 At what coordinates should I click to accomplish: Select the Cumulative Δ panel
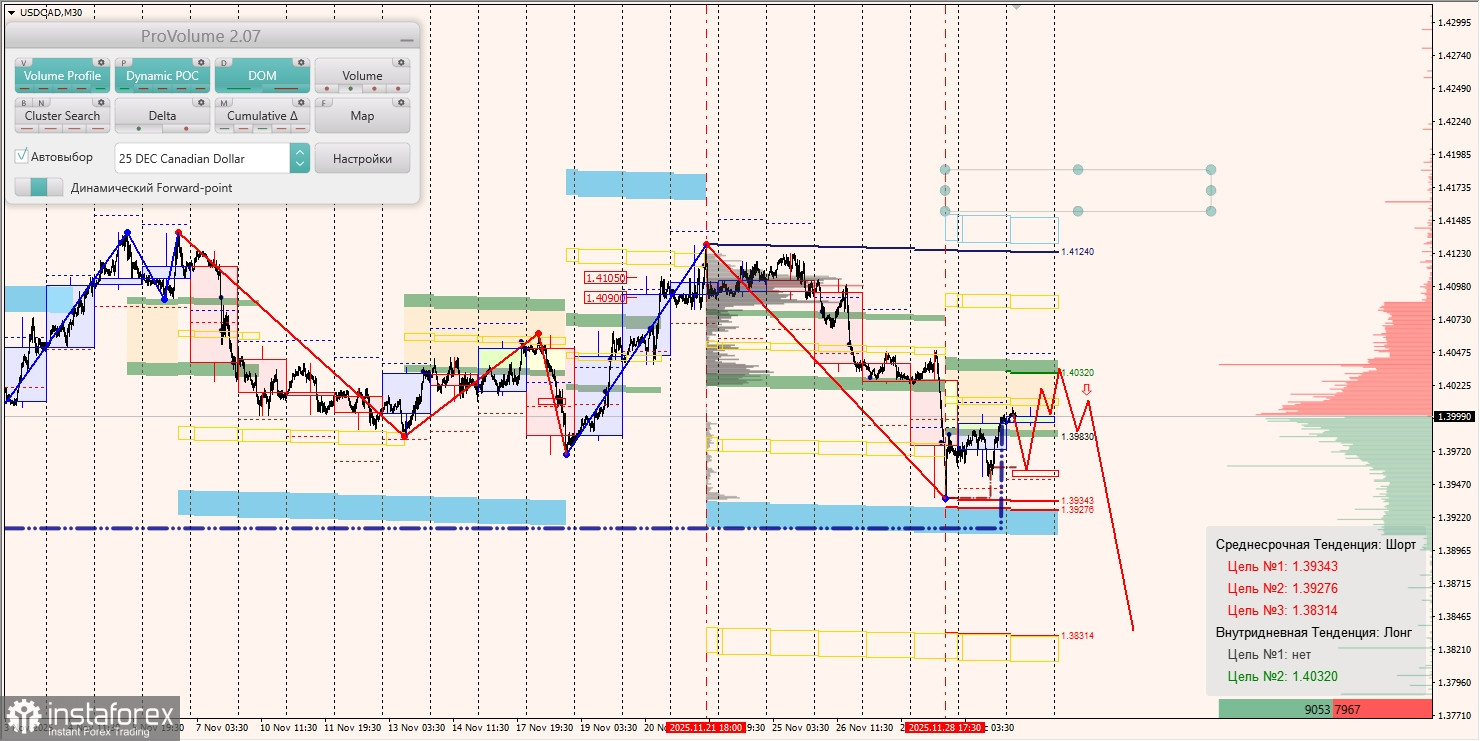[262, 115]
